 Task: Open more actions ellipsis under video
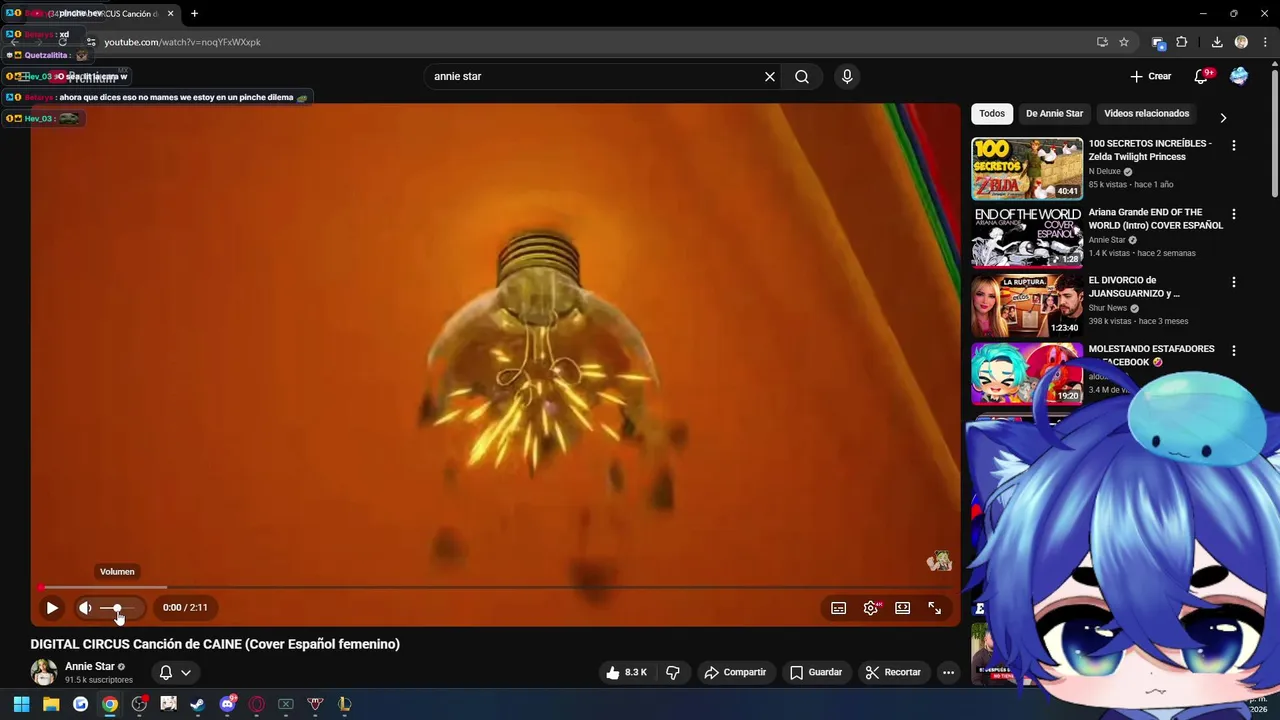(948, 672)
